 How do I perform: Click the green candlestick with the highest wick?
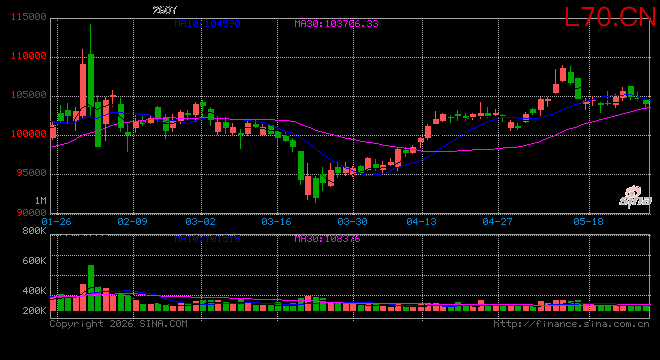click(90, 69)
